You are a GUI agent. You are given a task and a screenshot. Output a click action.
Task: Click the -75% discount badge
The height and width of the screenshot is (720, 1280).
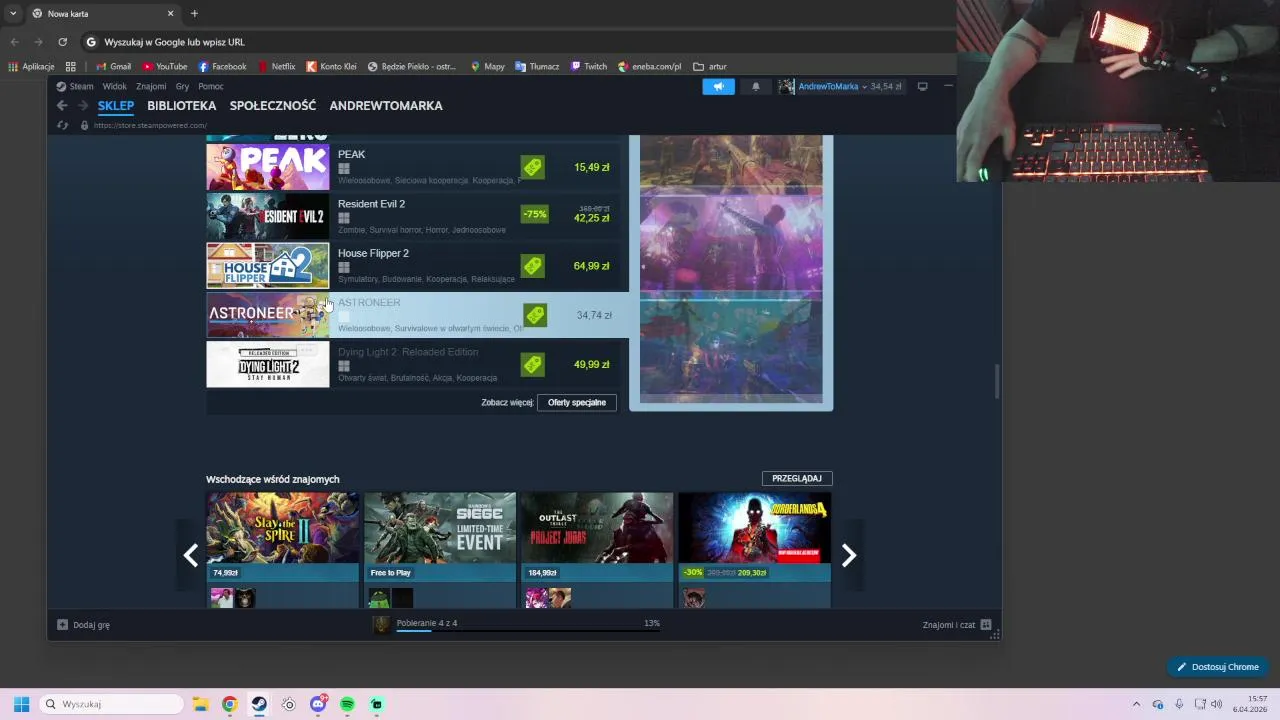pyautogui.click(x=535, y=214)
